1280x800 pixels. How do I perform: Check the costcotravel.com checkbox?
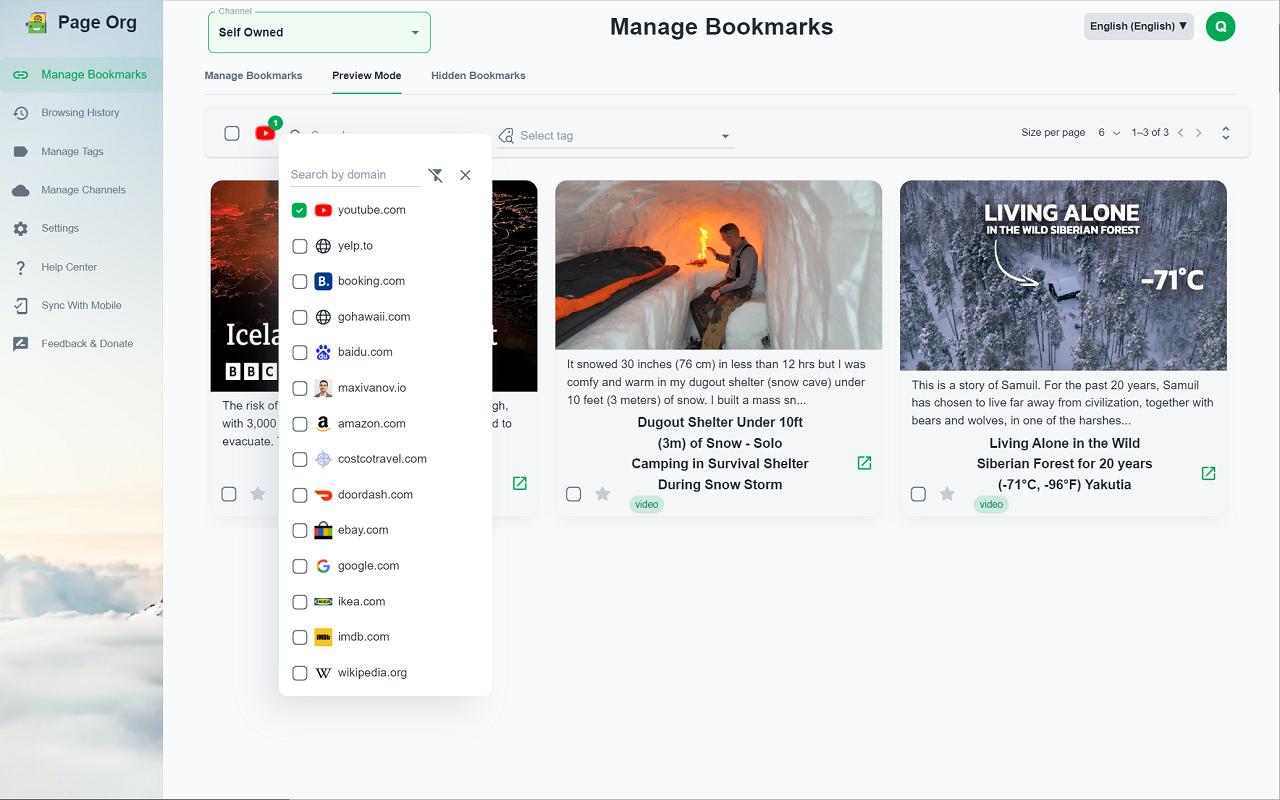point(299,460)
